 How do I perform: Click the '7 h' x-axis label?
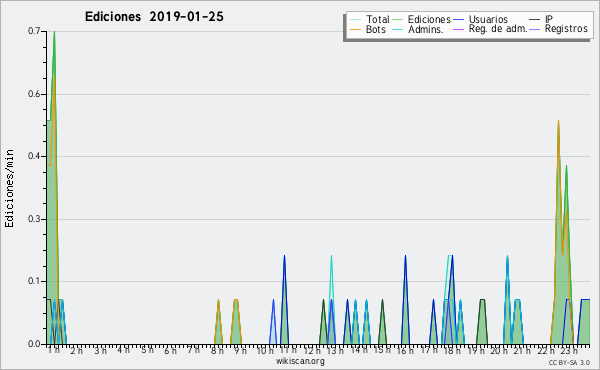[x=194, y=350]
